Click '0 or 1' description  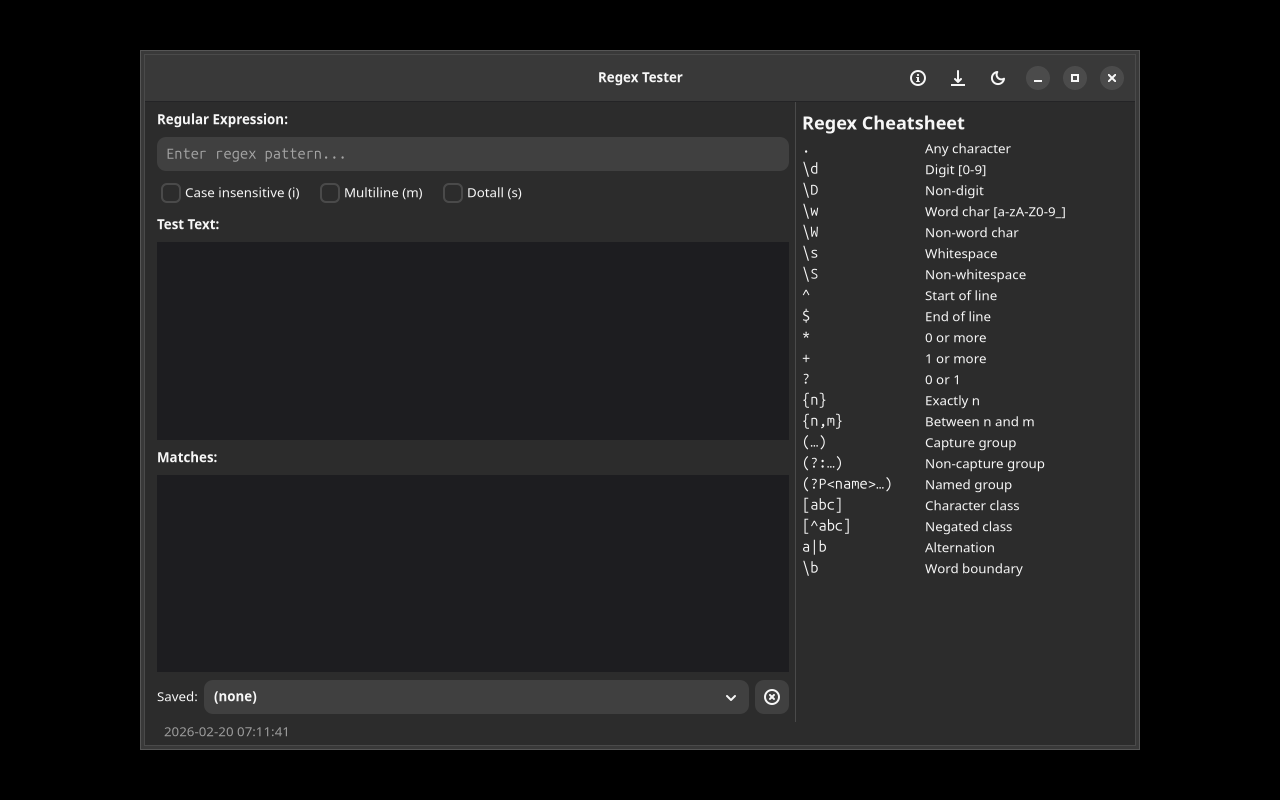942,379
